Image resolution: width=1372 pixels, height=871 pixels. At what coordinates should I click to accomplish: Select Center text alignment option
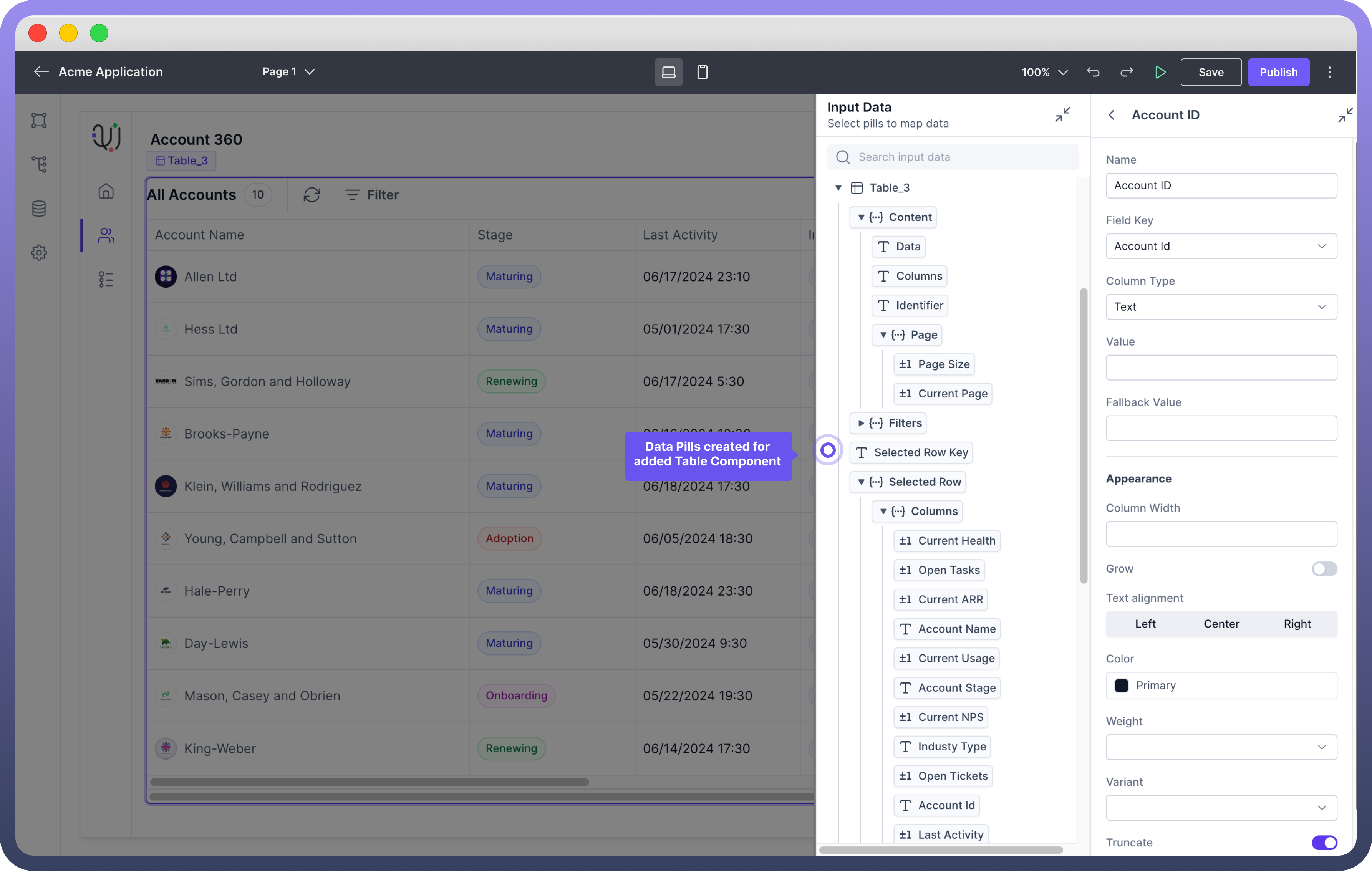[x=1221, y=624]
